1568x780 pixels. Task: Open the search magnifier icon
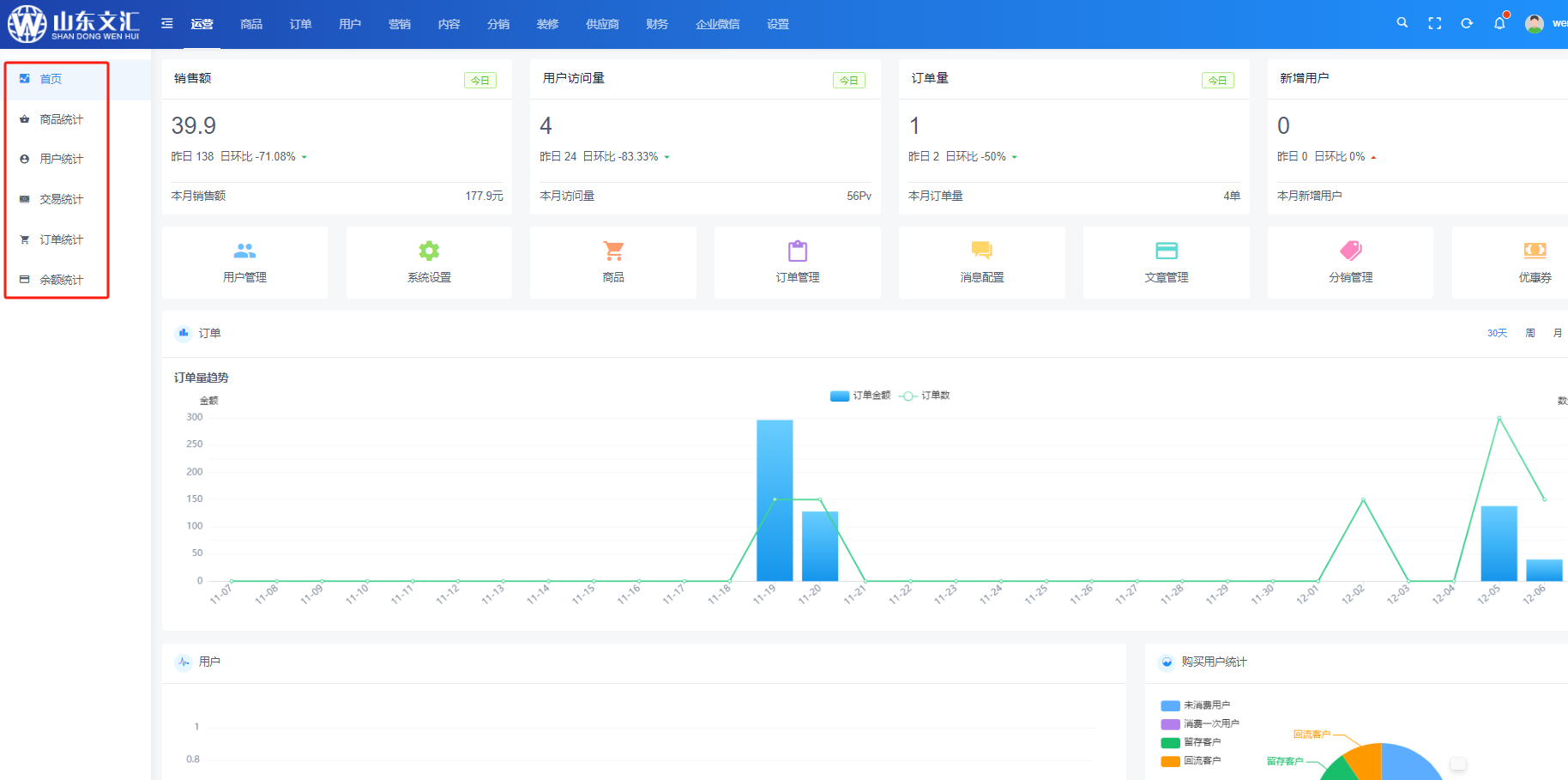pyautogui.click(x=1402, y=23)
